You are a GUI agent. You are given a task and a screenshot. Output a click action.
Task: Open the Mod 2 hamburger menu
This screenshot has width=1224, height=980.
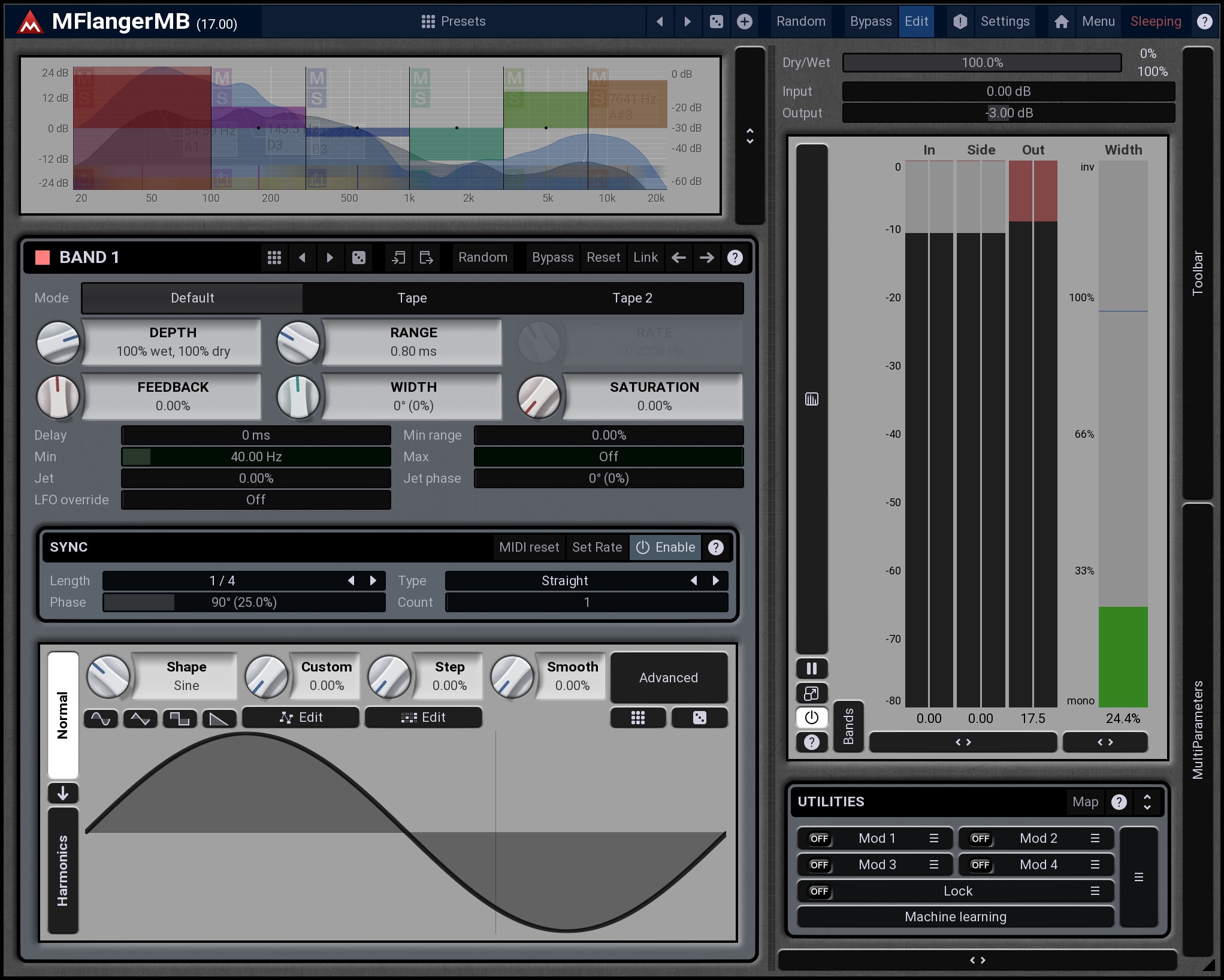(x=1095, y=839)
